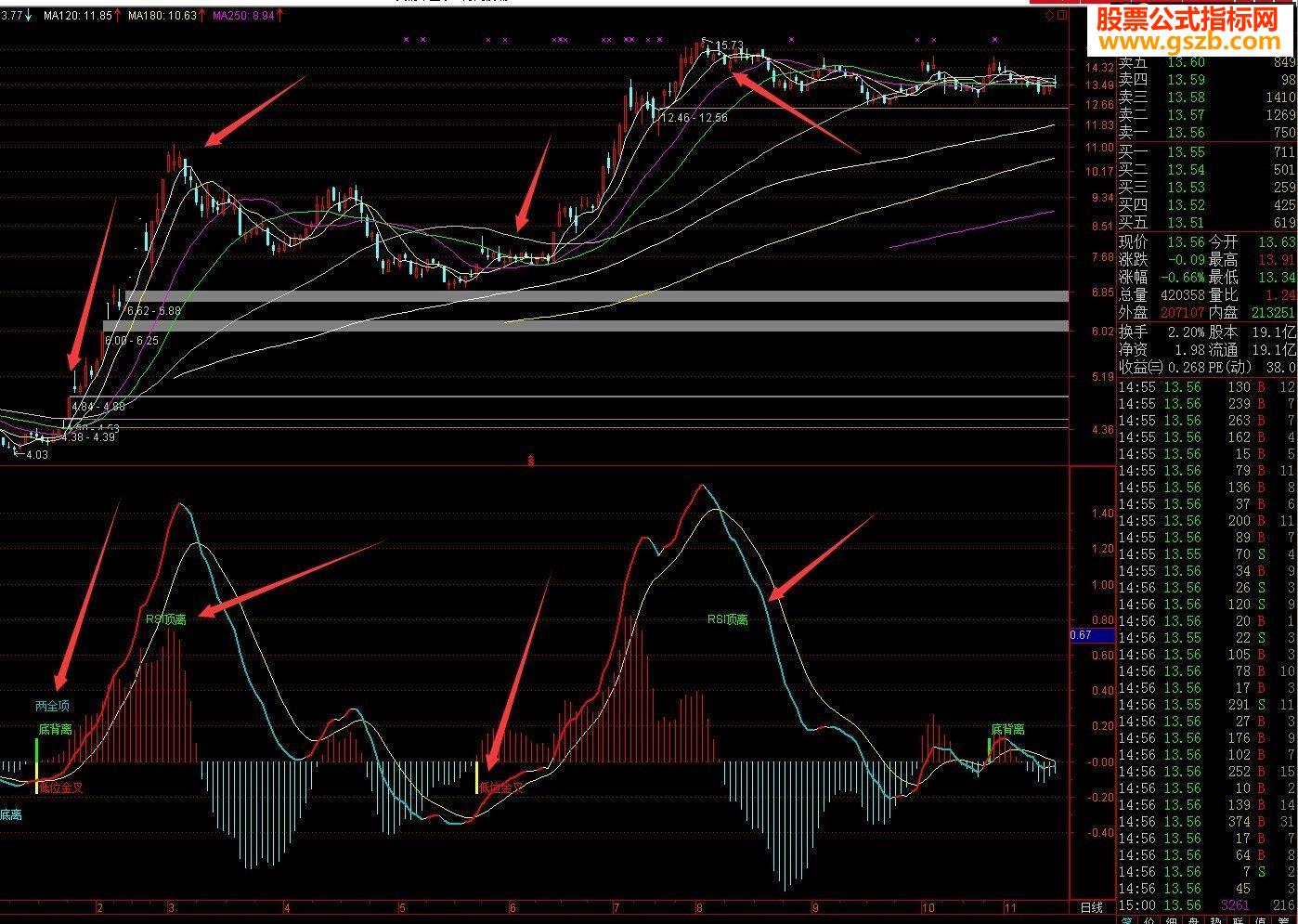Click the 买四 13.52 order row

(1207, 205)
